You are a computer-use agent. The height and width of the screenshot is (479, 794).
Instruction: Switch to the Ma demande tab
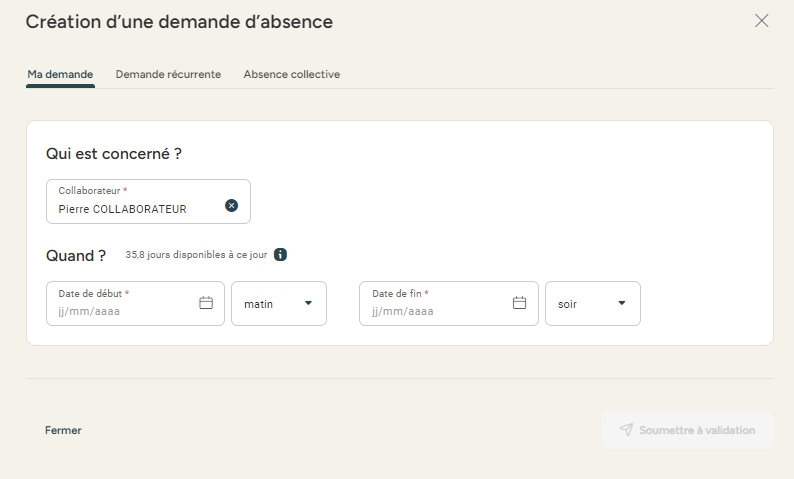tap(60, 74)
